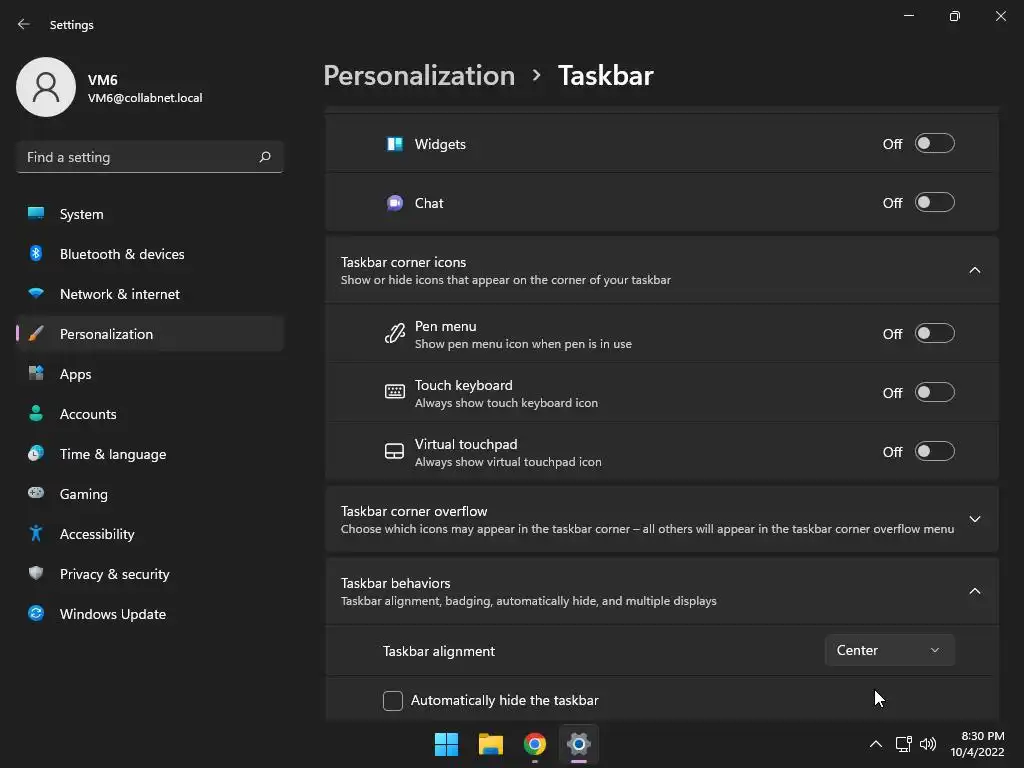1024x768 pixels.
Task: Open File Explorer from the taskbar
Action: pyautogui.click(x=490, y=744)
